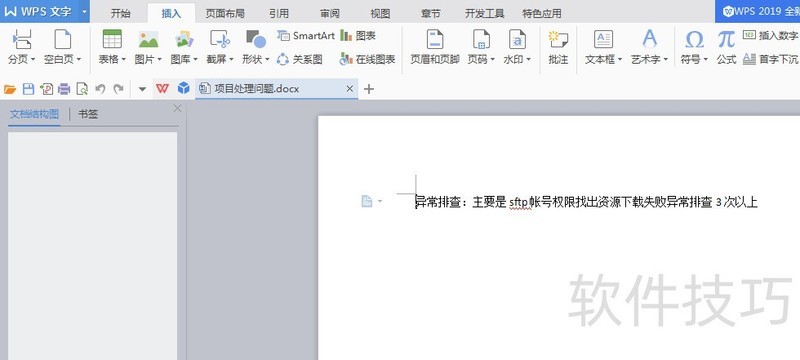Expand the 分页 dropdown arrow

point(33,60)
